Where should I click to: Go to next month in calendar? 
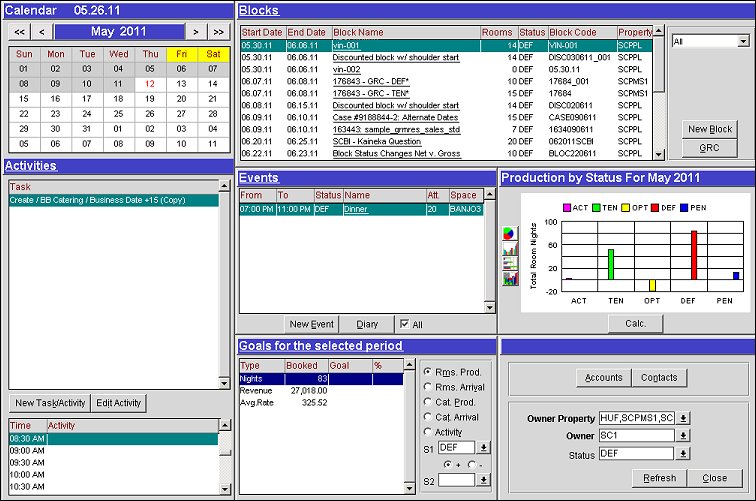(196, 32)
